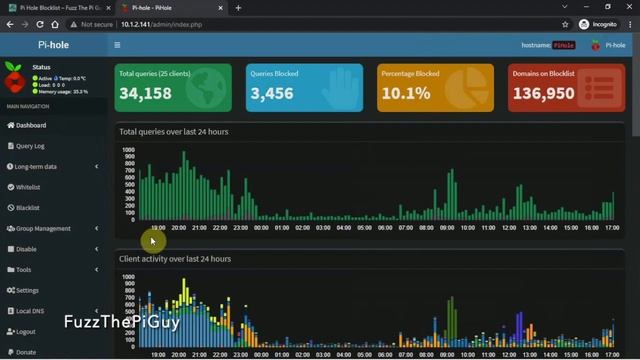The height and width of the screenshot is (360, 640).
Task: Click the browser home icon
Action: click(x=55, y=24)
